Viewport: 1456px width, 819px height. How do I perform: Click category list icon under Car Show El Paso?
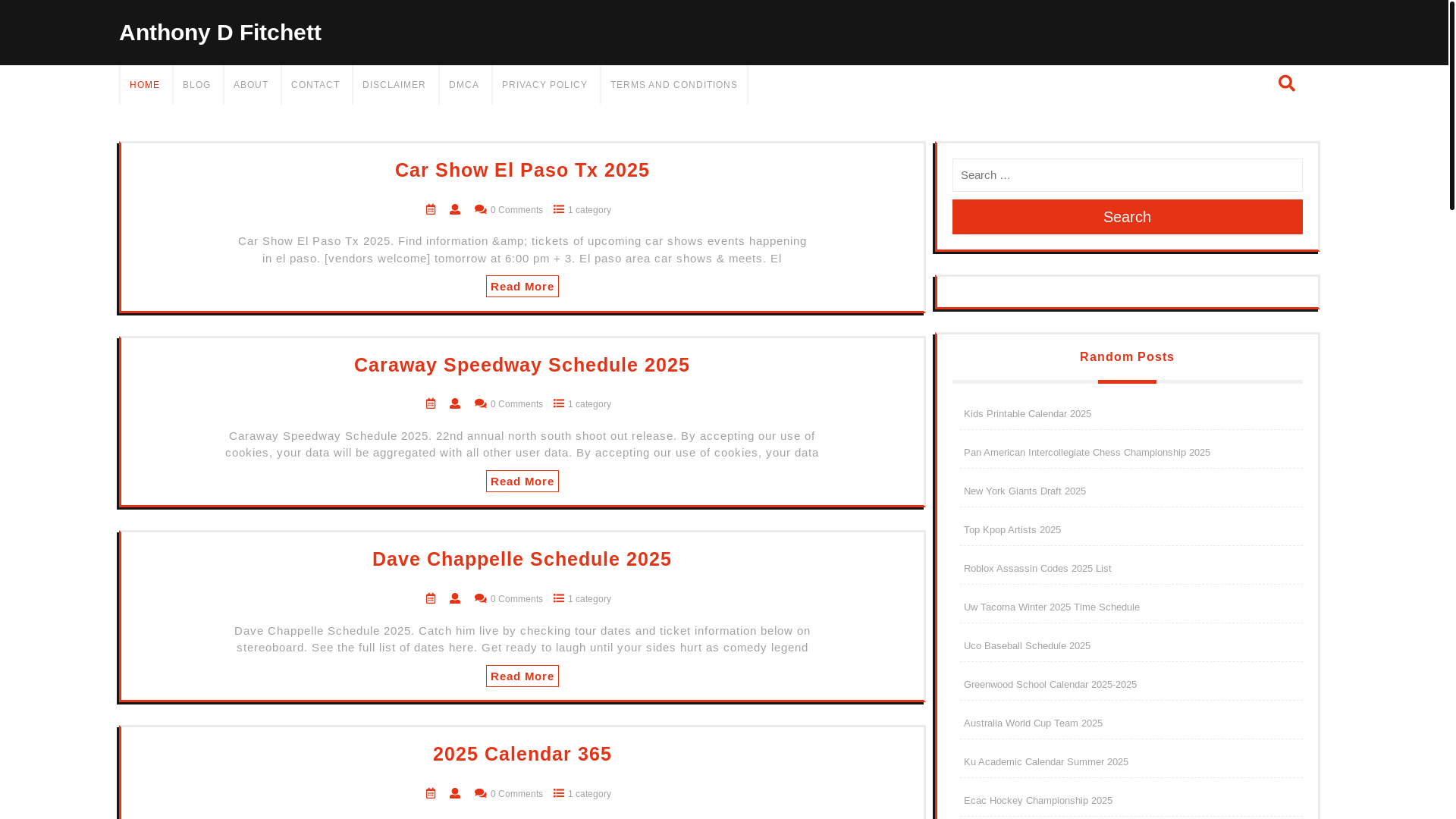click(x=559, y=209)
